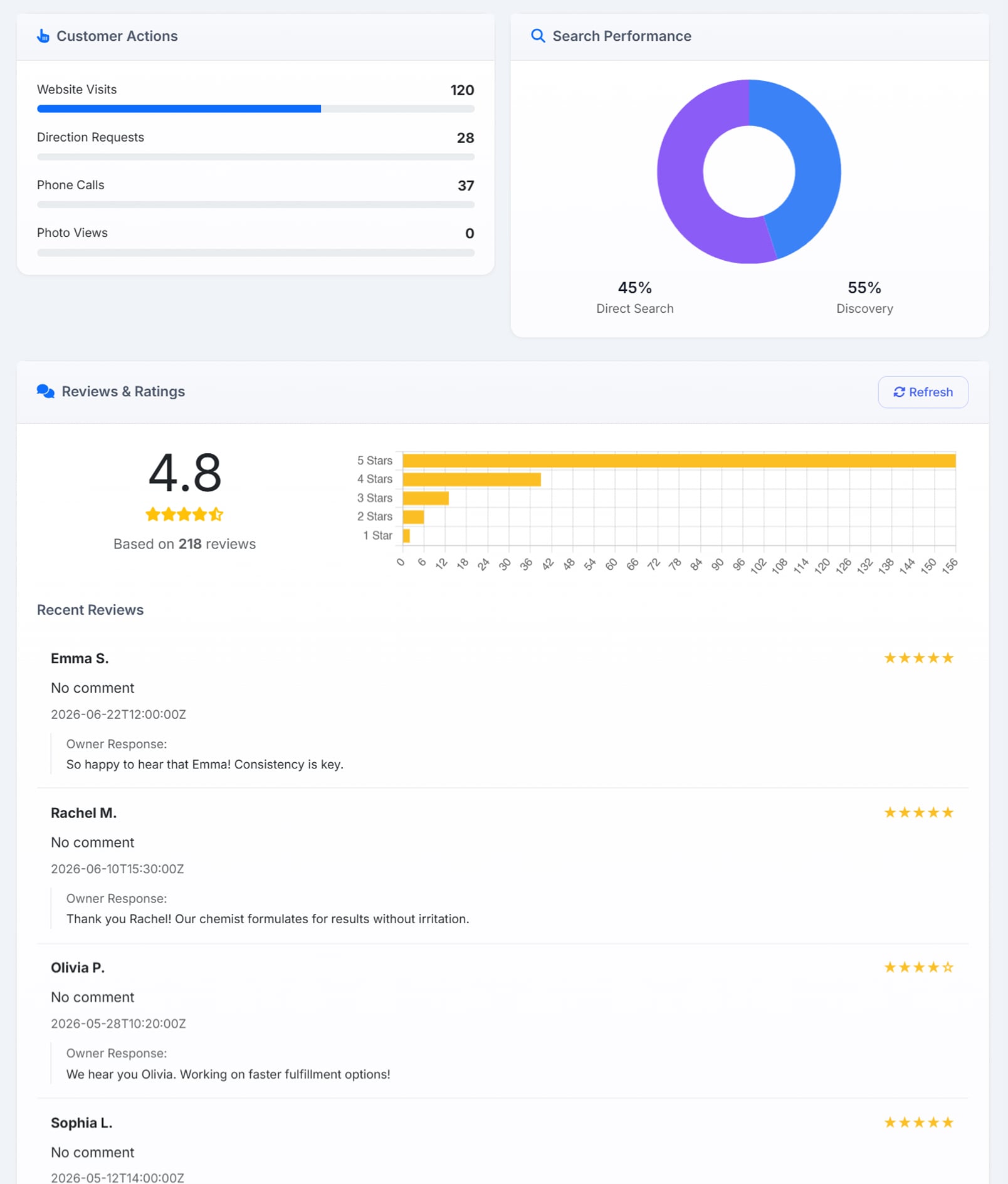Viewport: 1008px width, 1184px height.
Task: Click the Discovery legend label
Action: point(864,308)
